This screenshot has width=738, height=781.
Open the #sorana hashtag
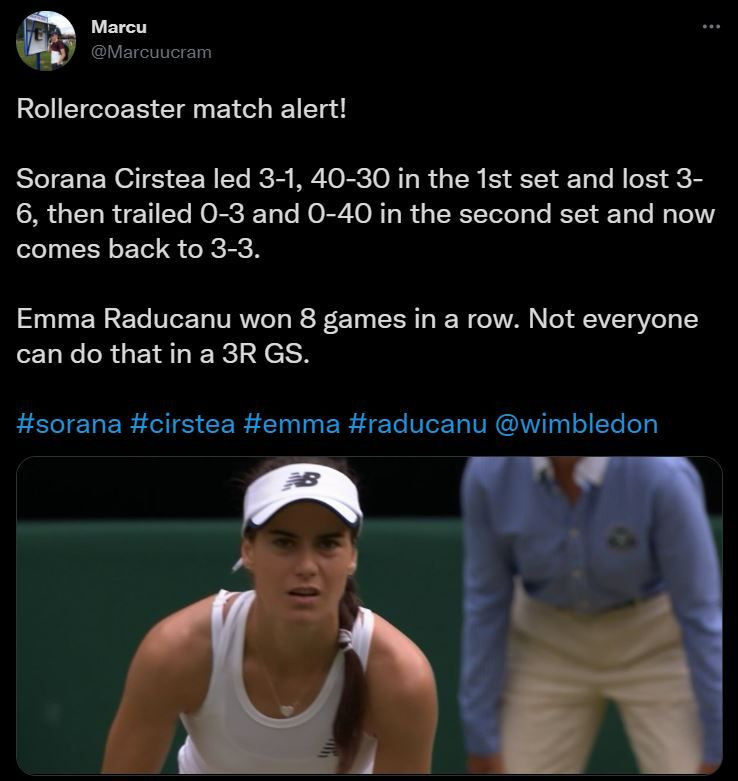click(68, 423)
